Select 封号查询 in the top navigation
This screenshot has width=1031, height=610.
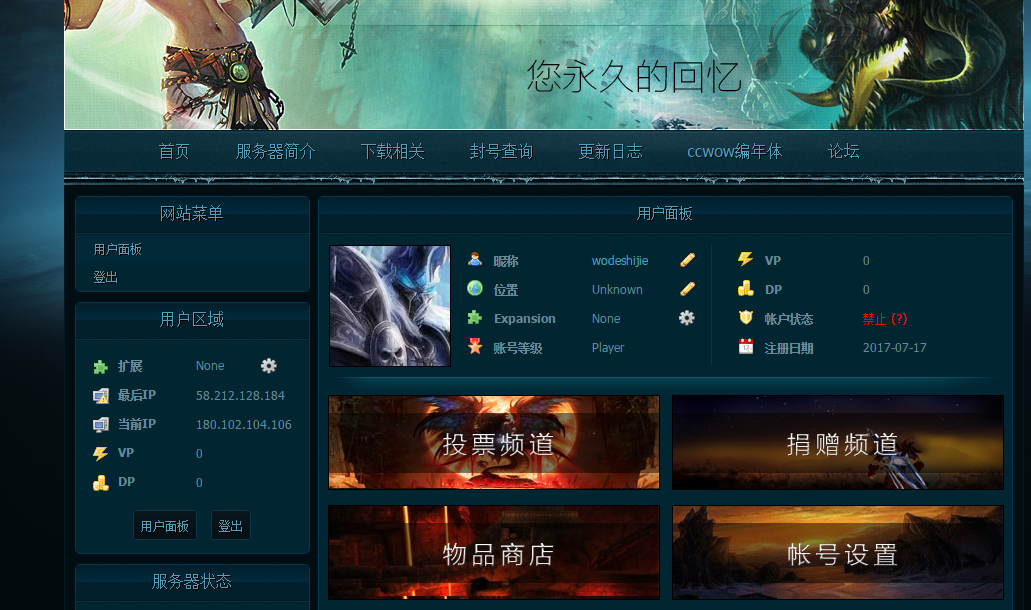click(x=501, y=152)
